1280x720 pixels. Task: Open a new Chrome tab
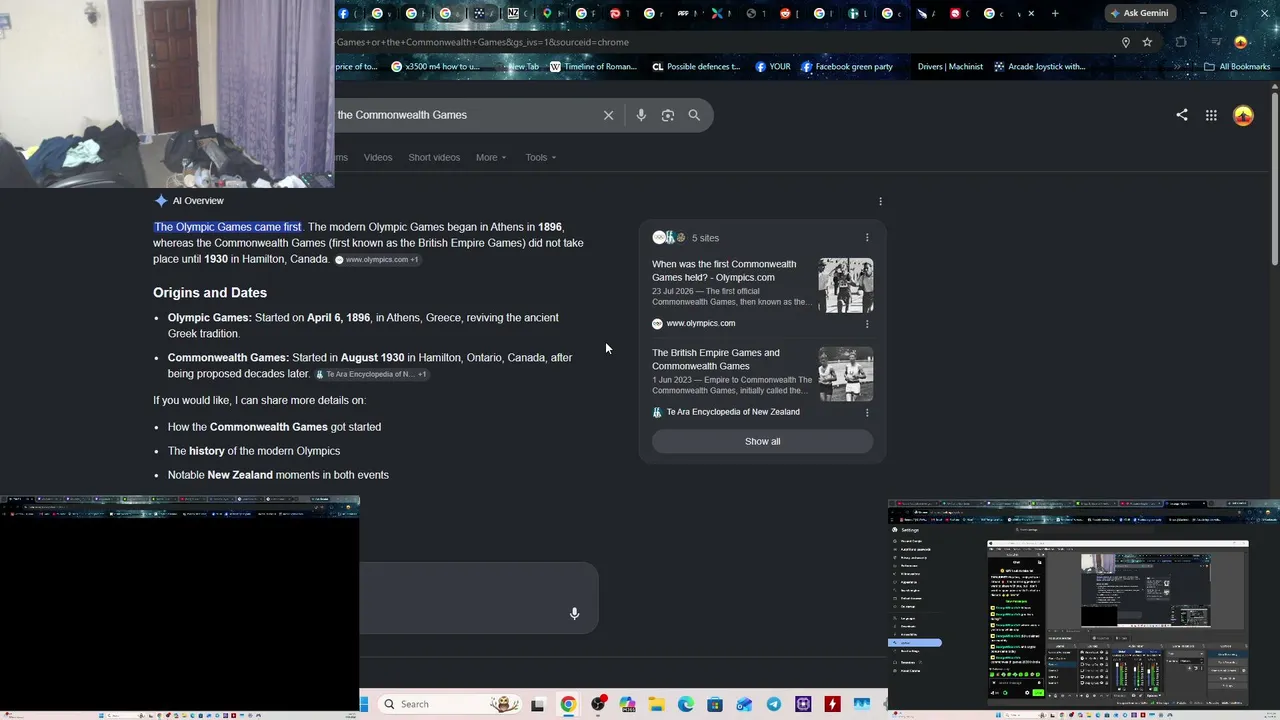click(1055, 14)
